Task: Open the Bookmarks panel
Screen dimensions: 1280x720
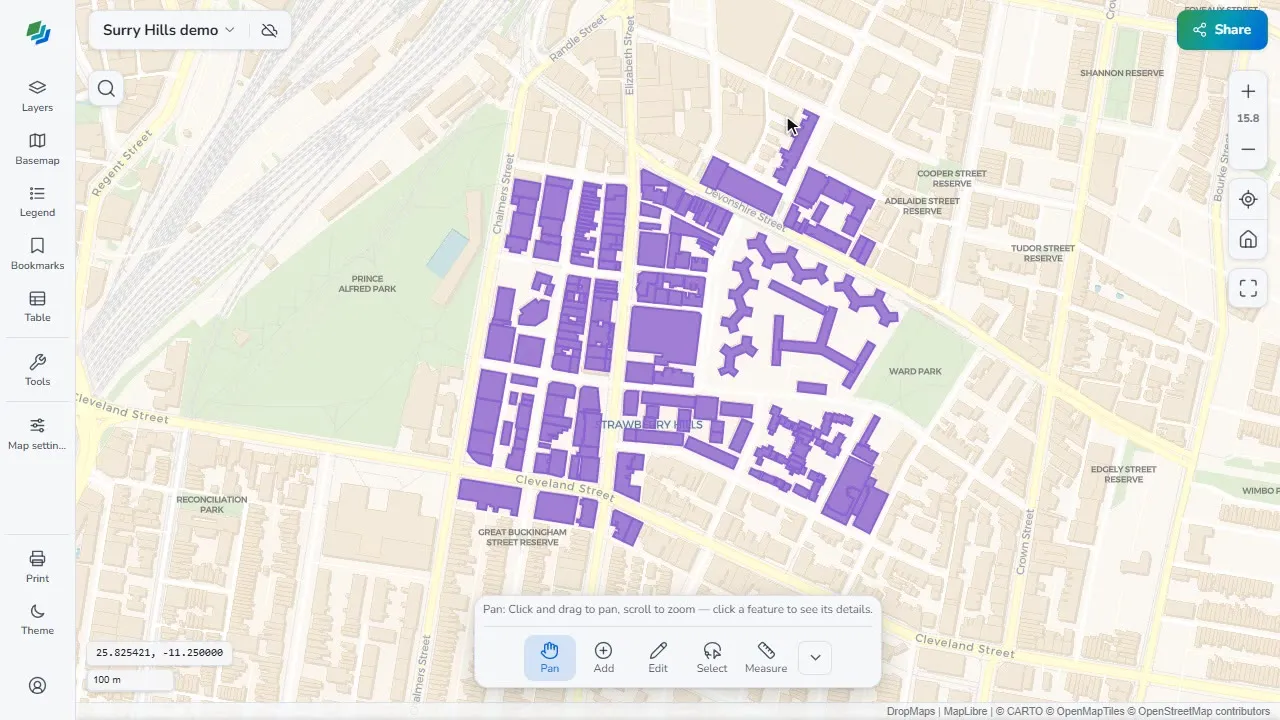Action: pos(37,254)
